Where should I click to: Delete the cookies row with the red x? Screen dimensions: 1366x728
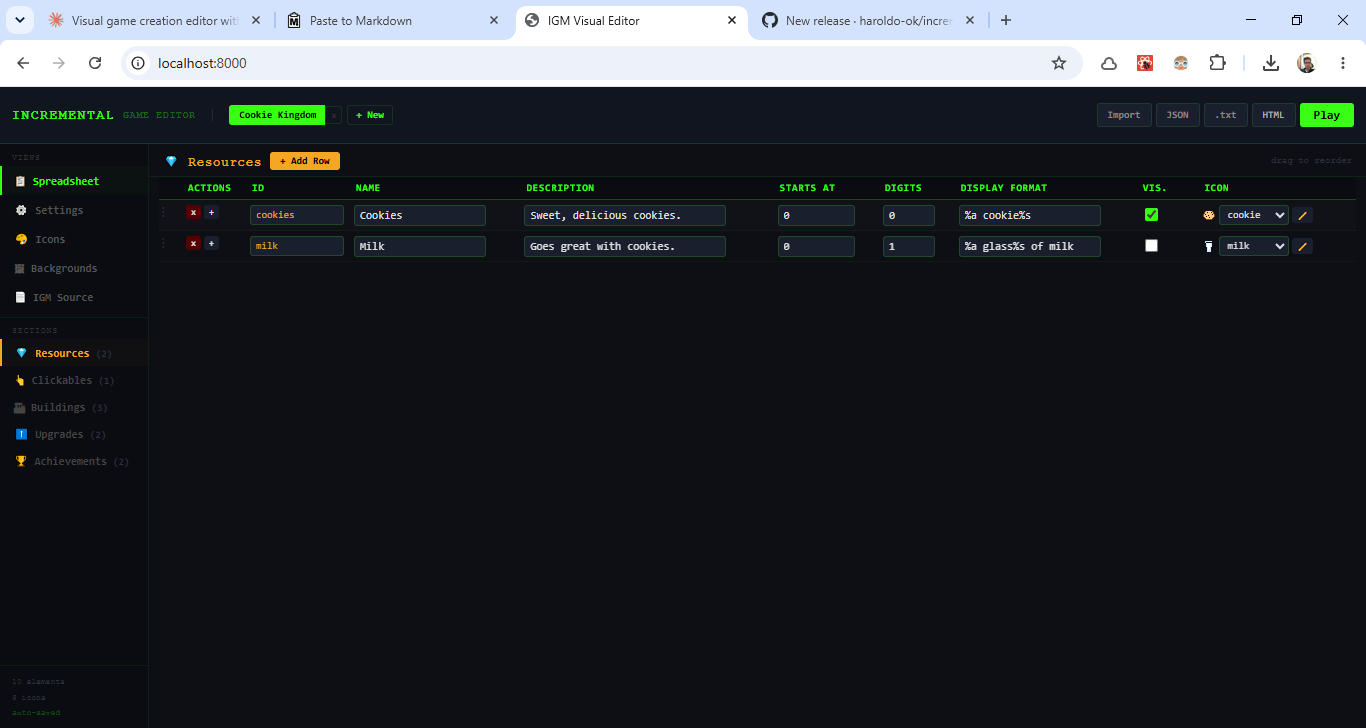[x=194, y=212]
